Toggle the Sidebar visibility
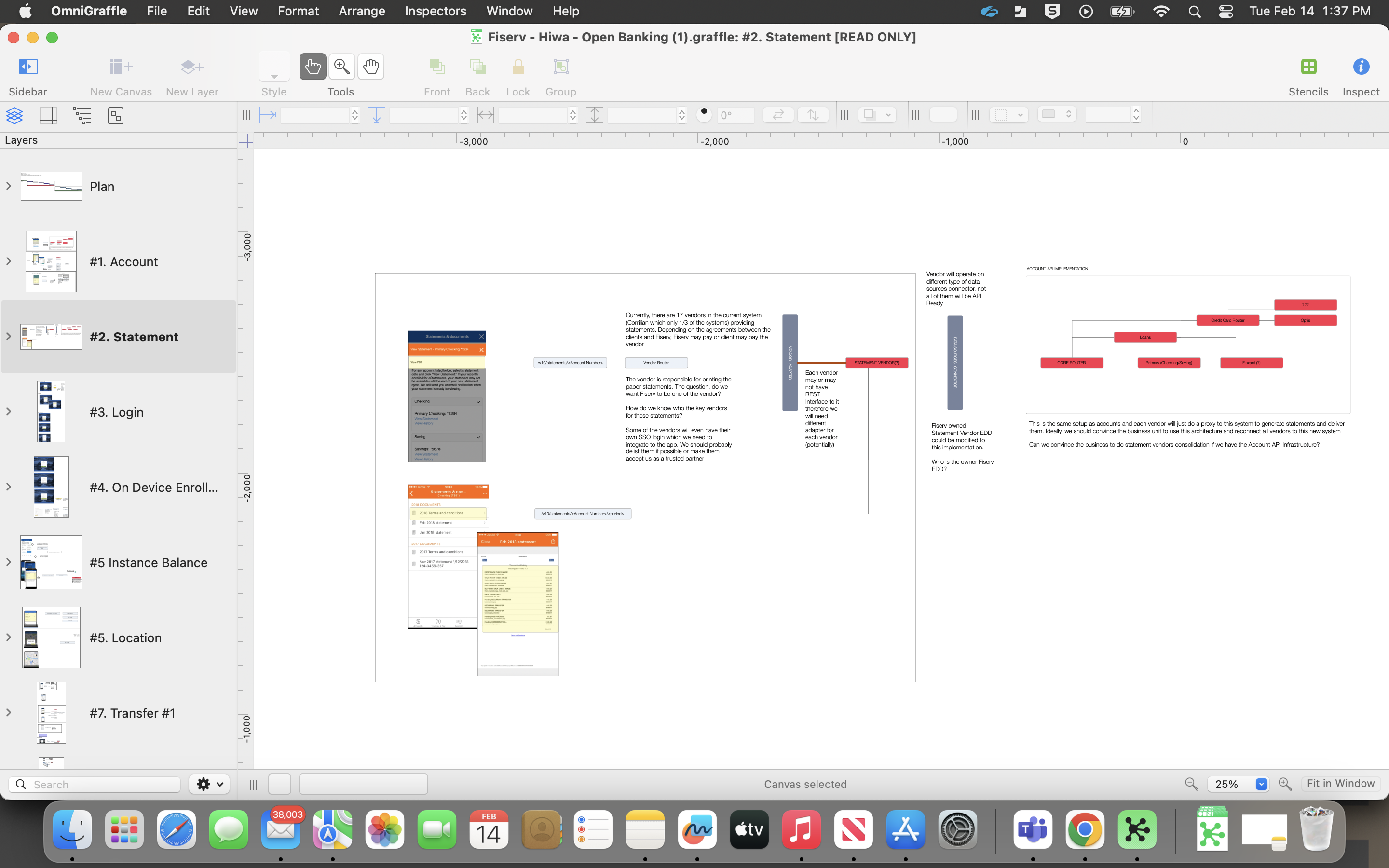1389x868 pixels. pos(27,66)
